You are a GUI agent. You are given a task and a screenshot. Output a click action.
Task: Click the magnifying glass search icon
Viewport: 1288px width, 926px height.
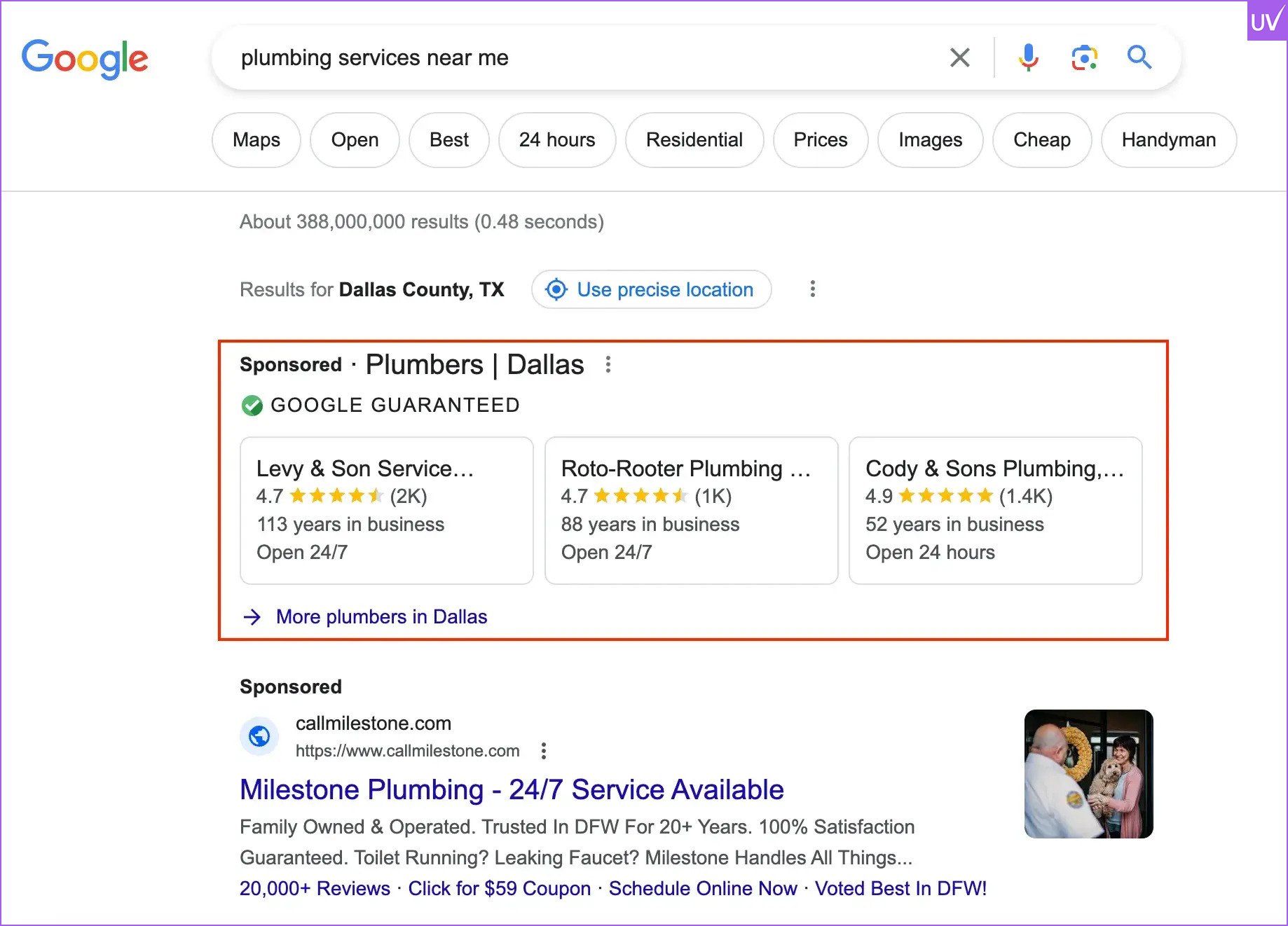[x=1139, y=57]
